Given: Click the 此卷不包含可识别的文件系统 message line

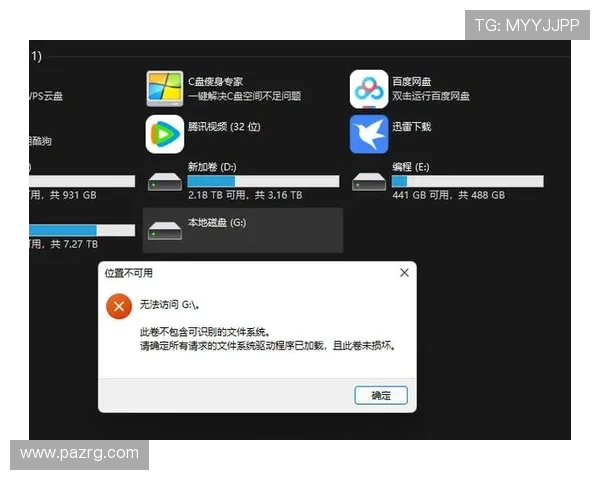Looking at the screenshot, I should click(x=205, y=332).
